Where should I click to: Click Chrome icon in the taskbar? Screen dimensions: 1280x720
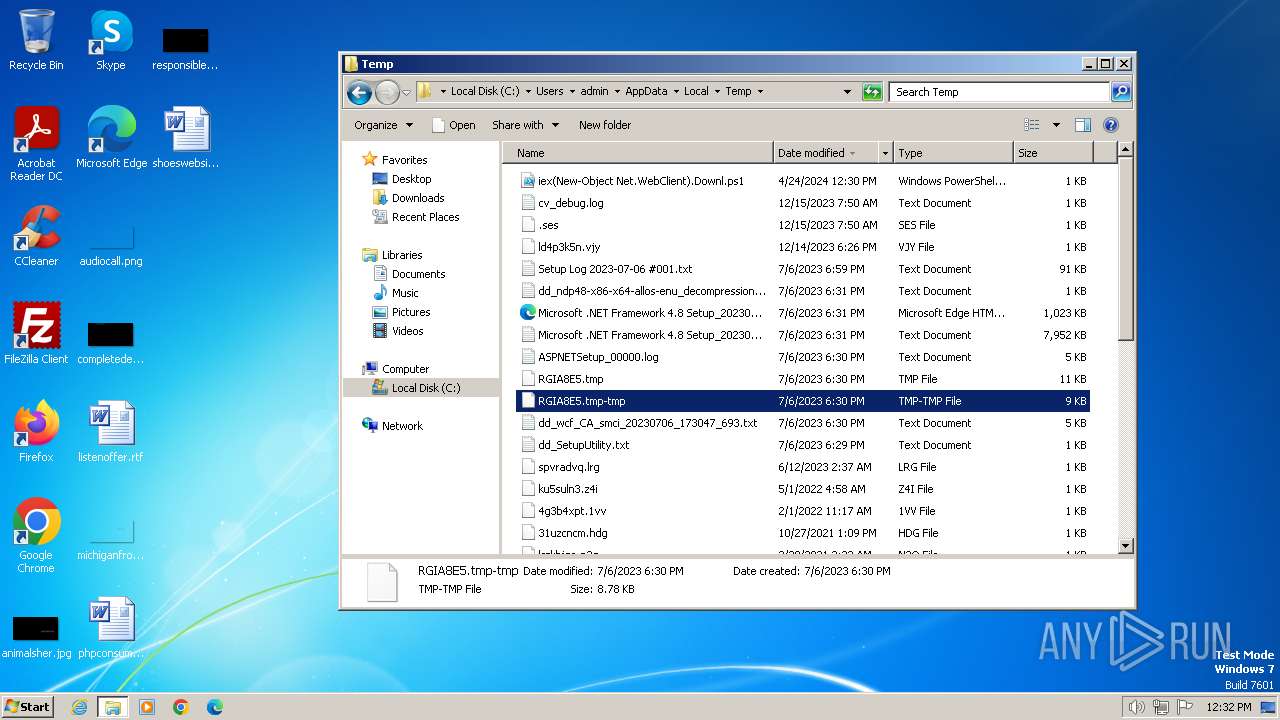(181, 707)
